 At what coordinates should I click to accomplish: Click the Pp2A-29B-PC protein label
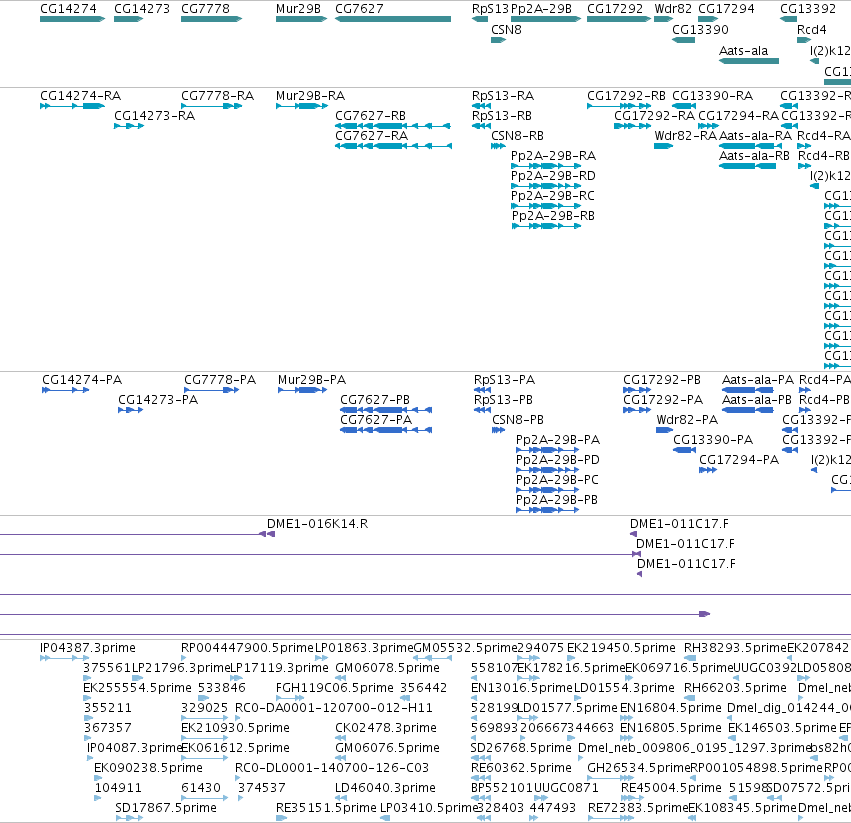[x=557, y=480]
